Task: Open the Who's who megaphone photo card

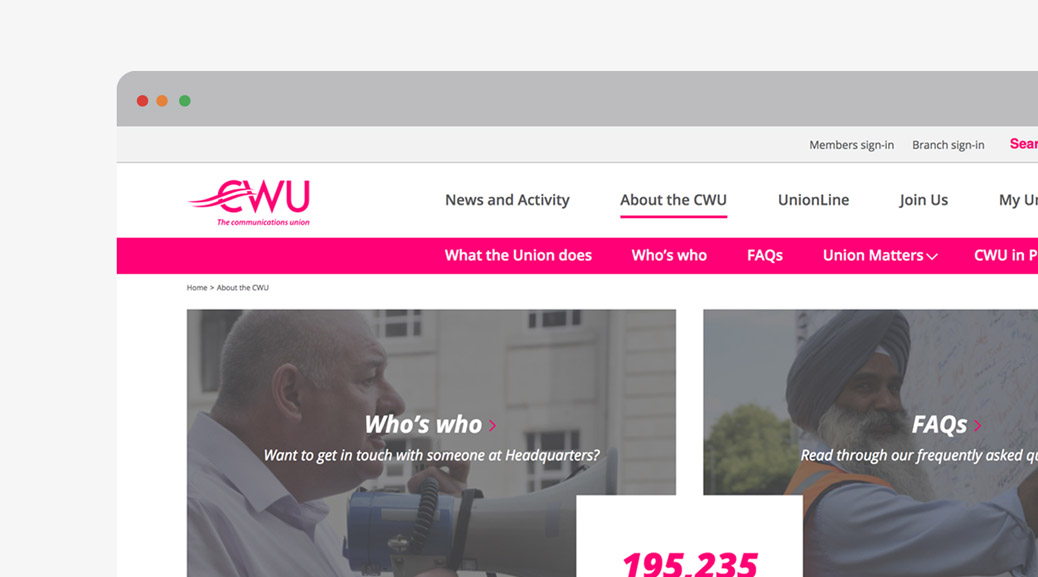Action: click(x=431, y=443)
